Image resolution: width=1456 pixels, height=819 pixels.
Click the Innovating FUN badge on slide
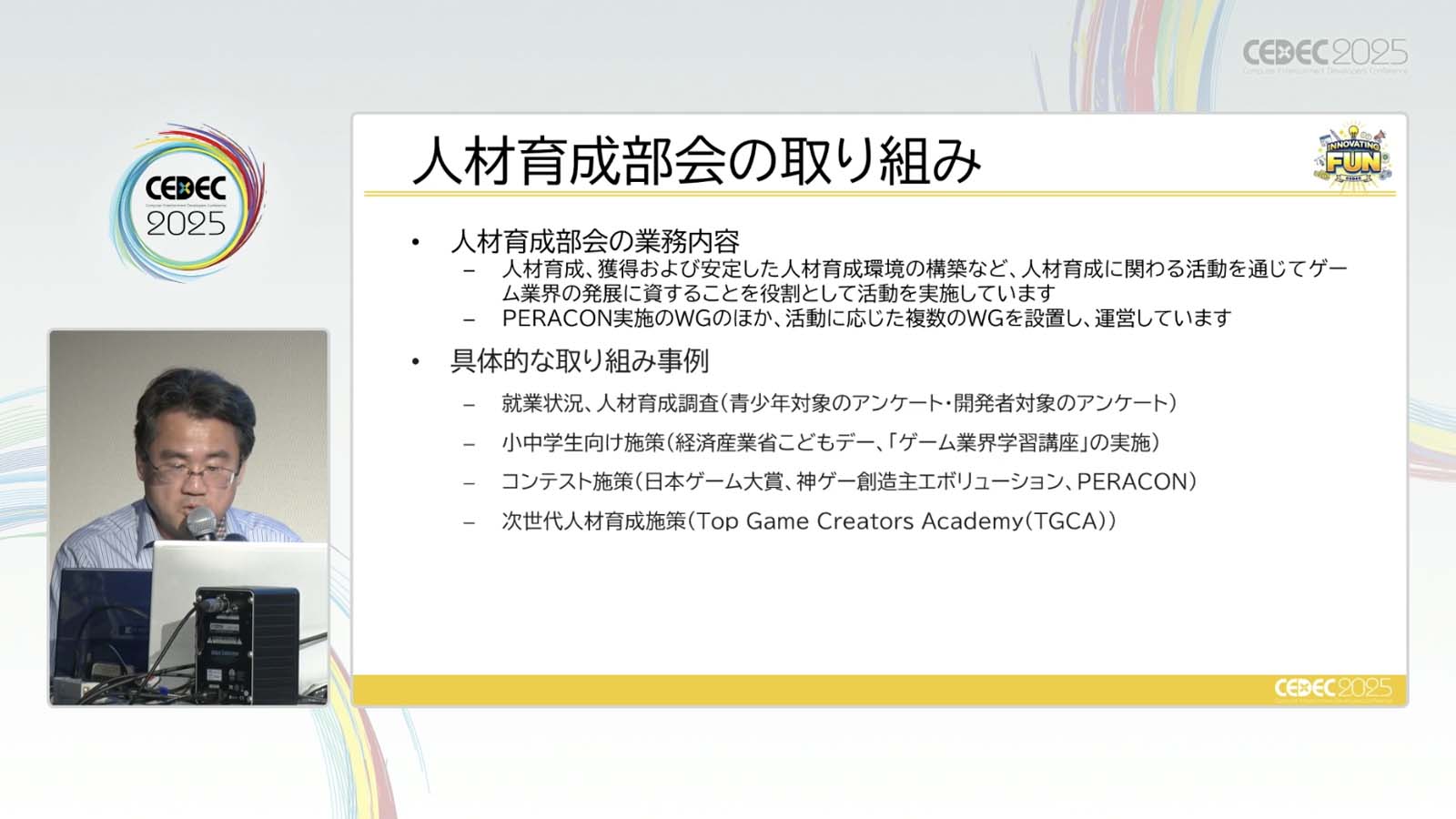[1352, 158]
